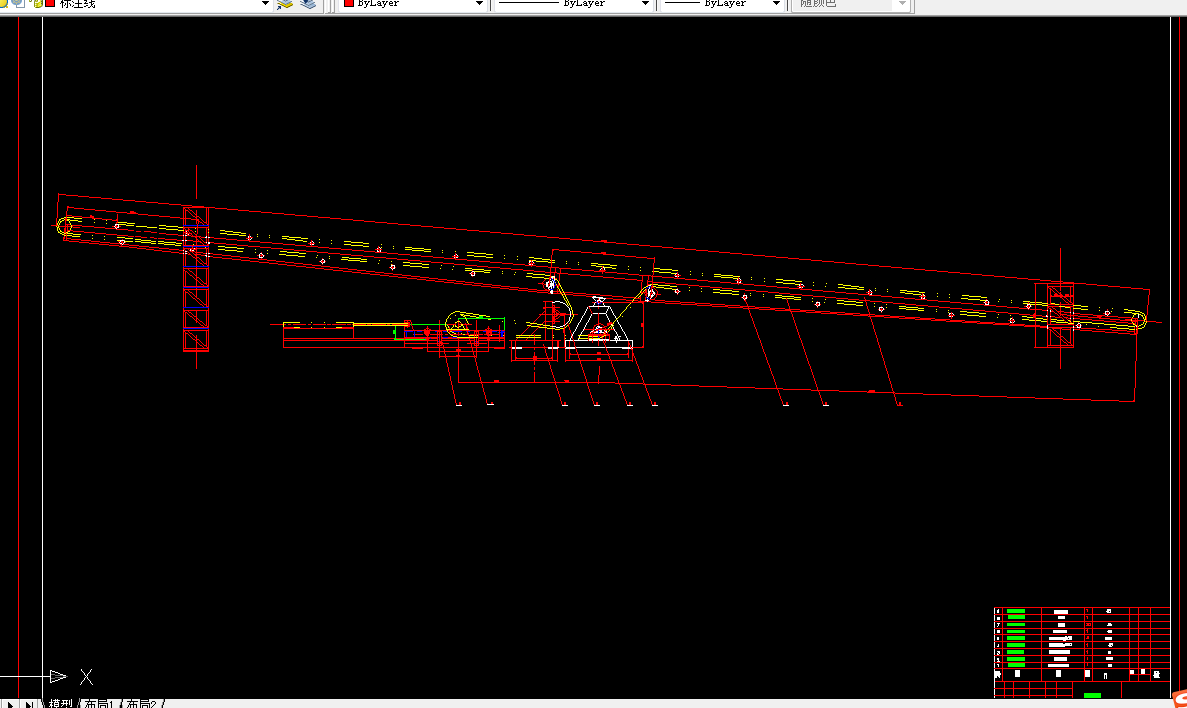Click the Make Object's Layer Current icon
Image resolution: width=1187 pixels, height=708 pixels.
[285, 4]
